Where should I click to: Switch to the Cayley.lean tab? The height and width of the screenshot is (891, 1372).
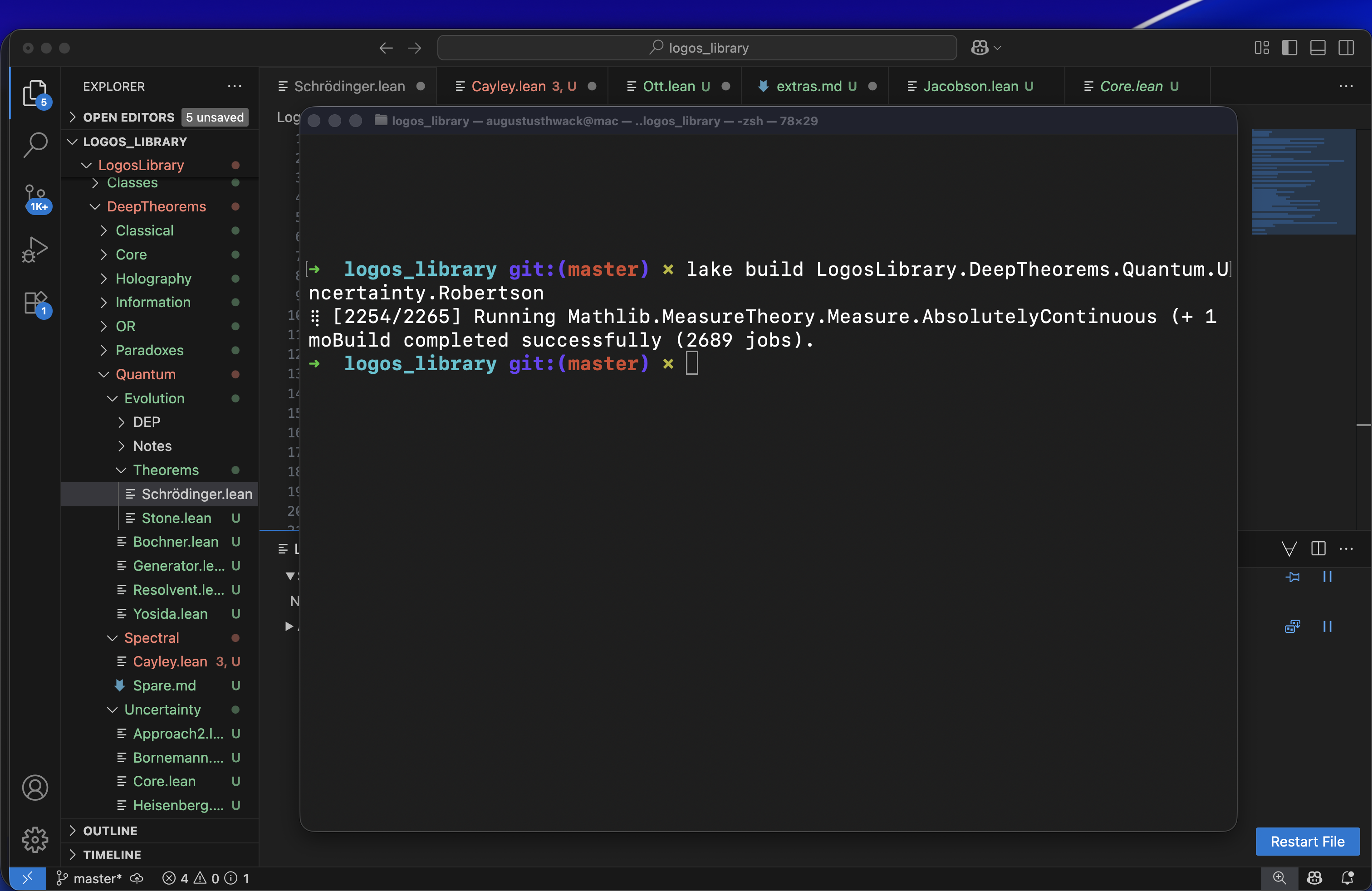click(509, 87)
